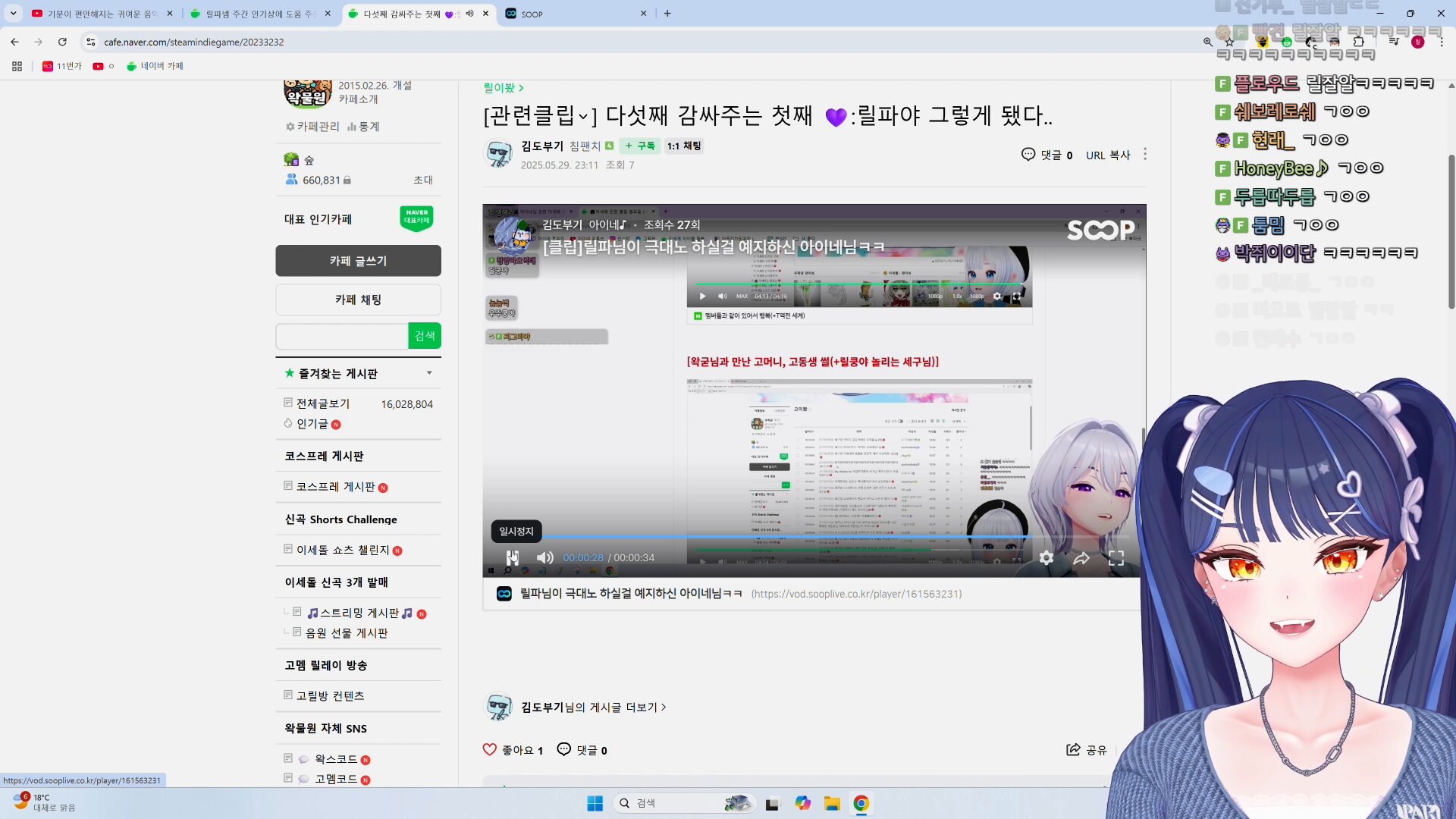This screenshot has height=819, width=1456.
Task: Open the three-dot post options menu
Action: [1145, 154]
